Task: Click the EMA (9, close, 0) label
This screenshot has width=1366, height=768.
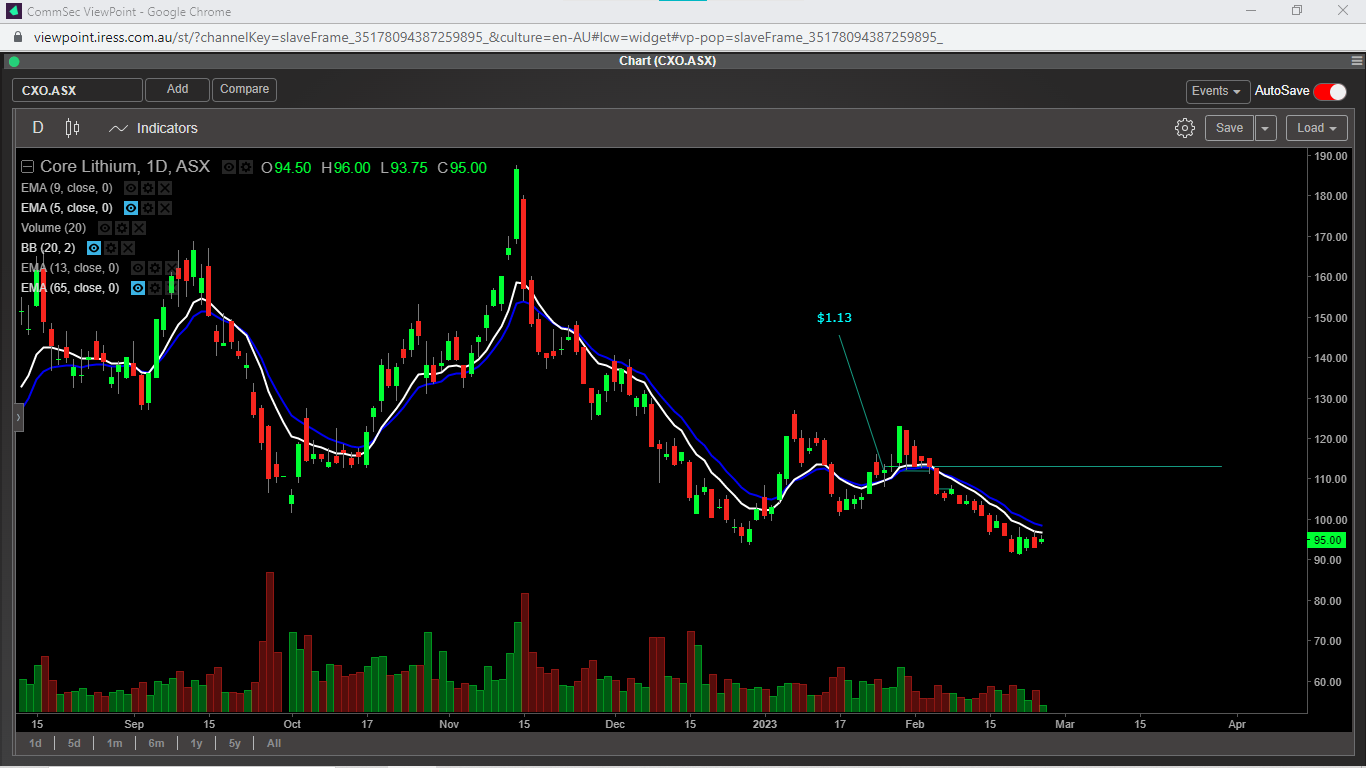Action: (67, 188)
